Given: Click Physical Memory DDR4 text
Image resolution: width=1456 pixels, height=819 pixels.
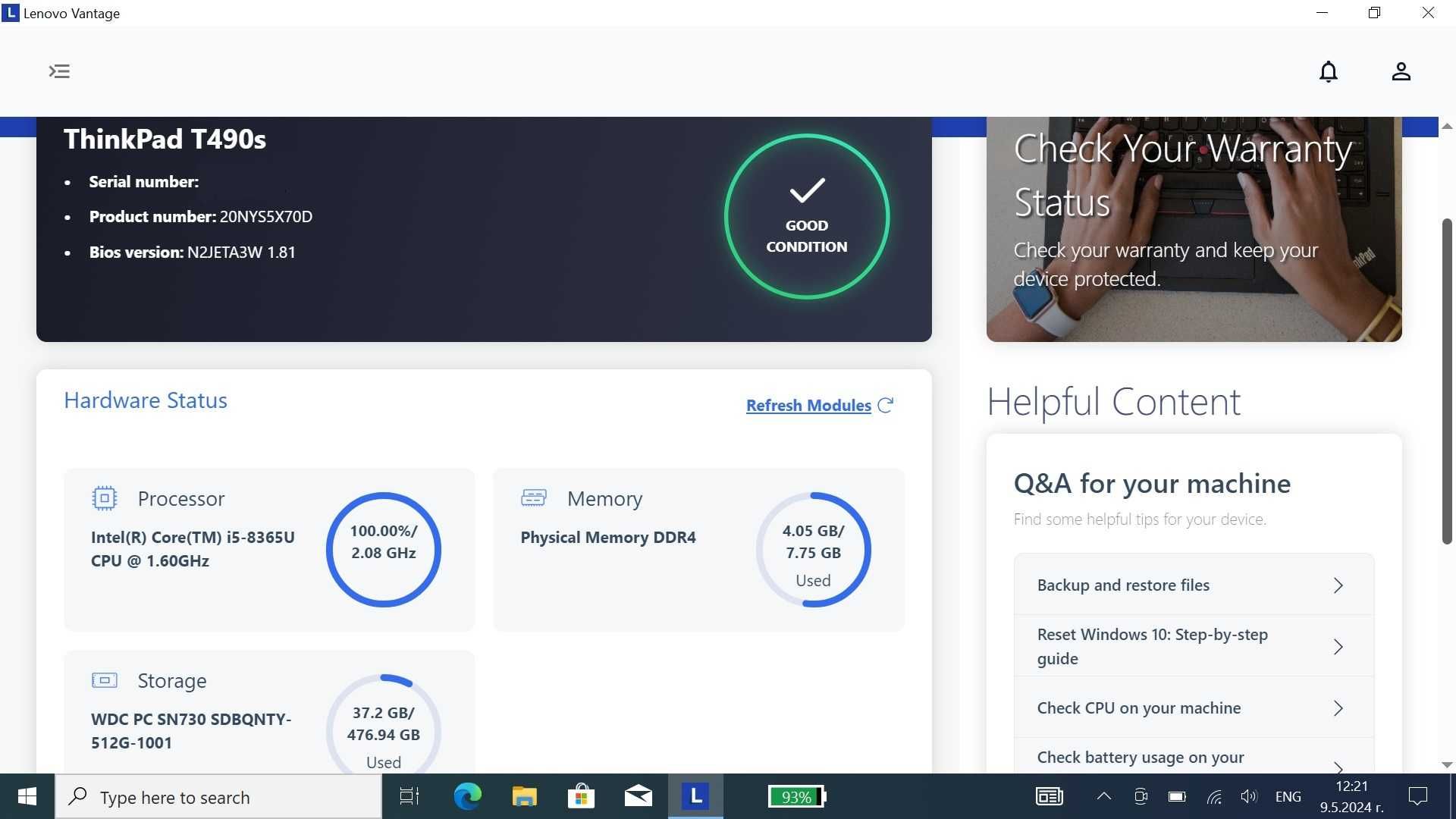Looking at the screenshot, I should tap(608, 538).
